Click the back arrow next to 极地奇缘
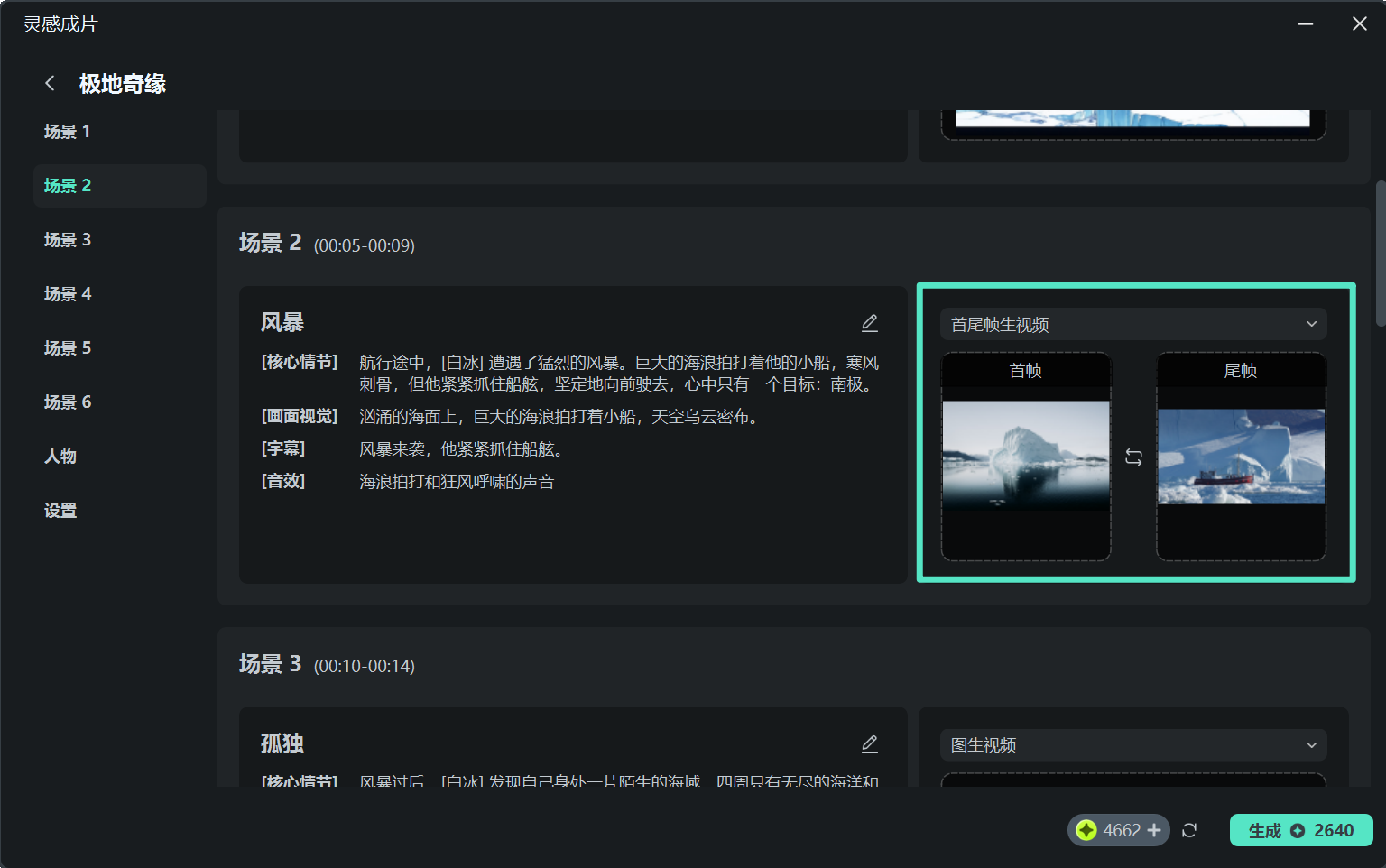Screen dimensions: 1386x868 (x=50, y=82)
